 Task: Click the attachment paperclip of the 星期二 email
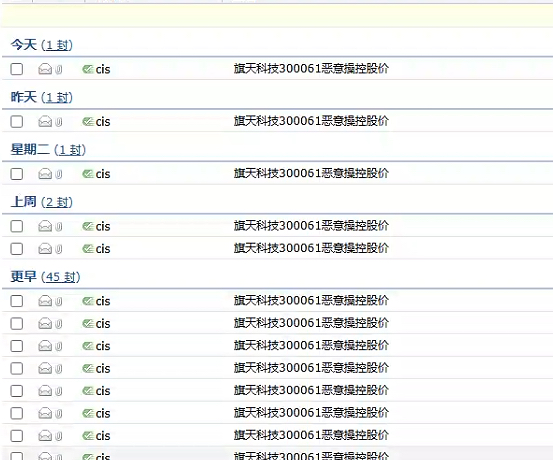pyautogui.click(x=59, y=174)
